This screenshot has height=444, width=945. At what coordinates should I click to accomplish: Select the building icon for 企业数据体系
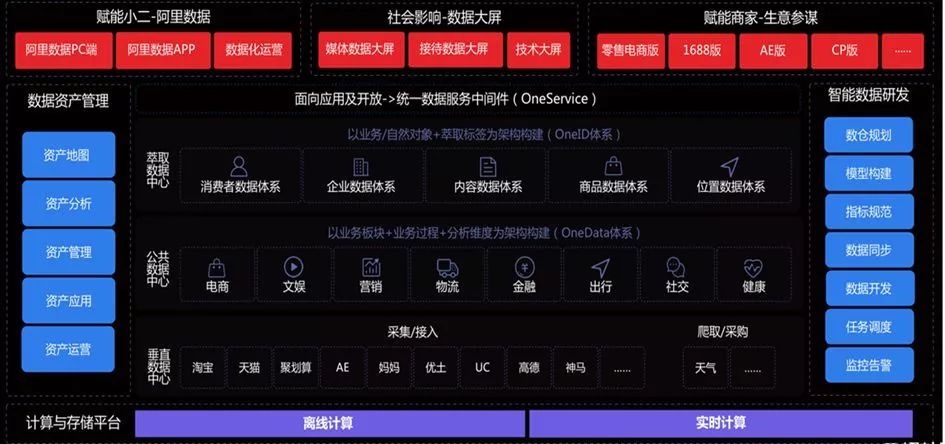click(x=361, y=167)
